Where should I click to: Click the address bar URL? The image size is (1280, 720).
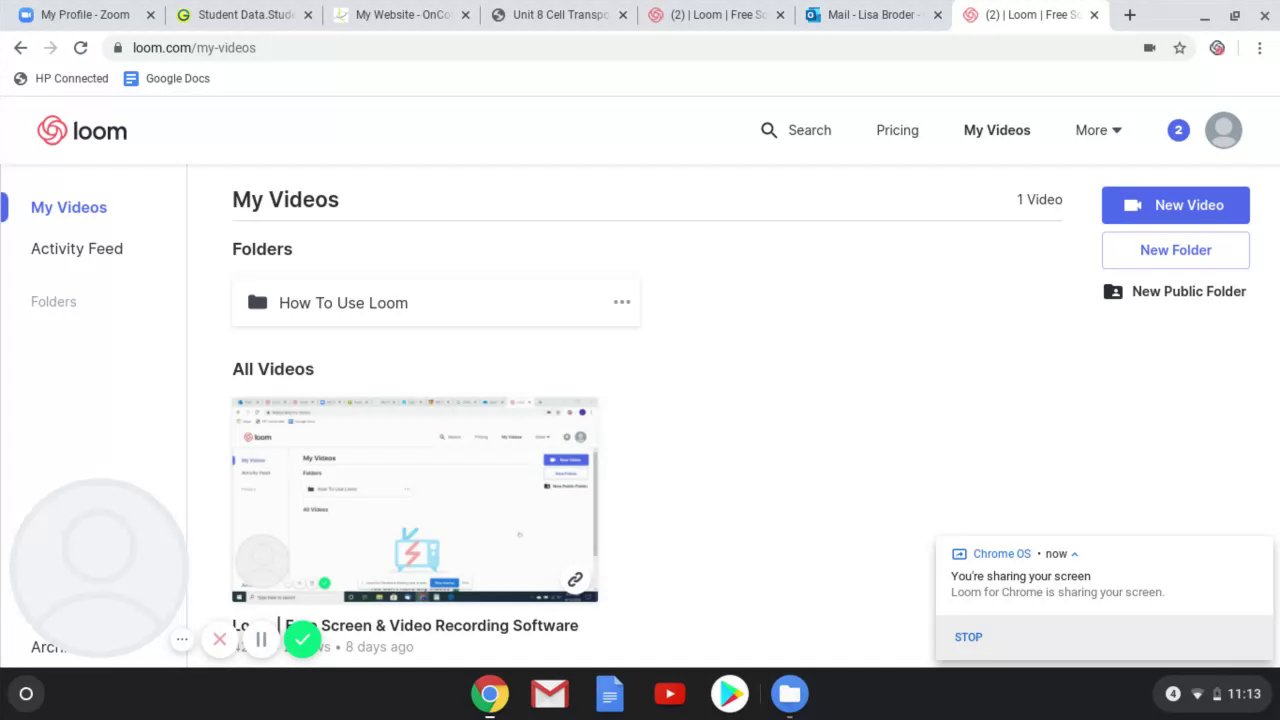click(194, 48)
